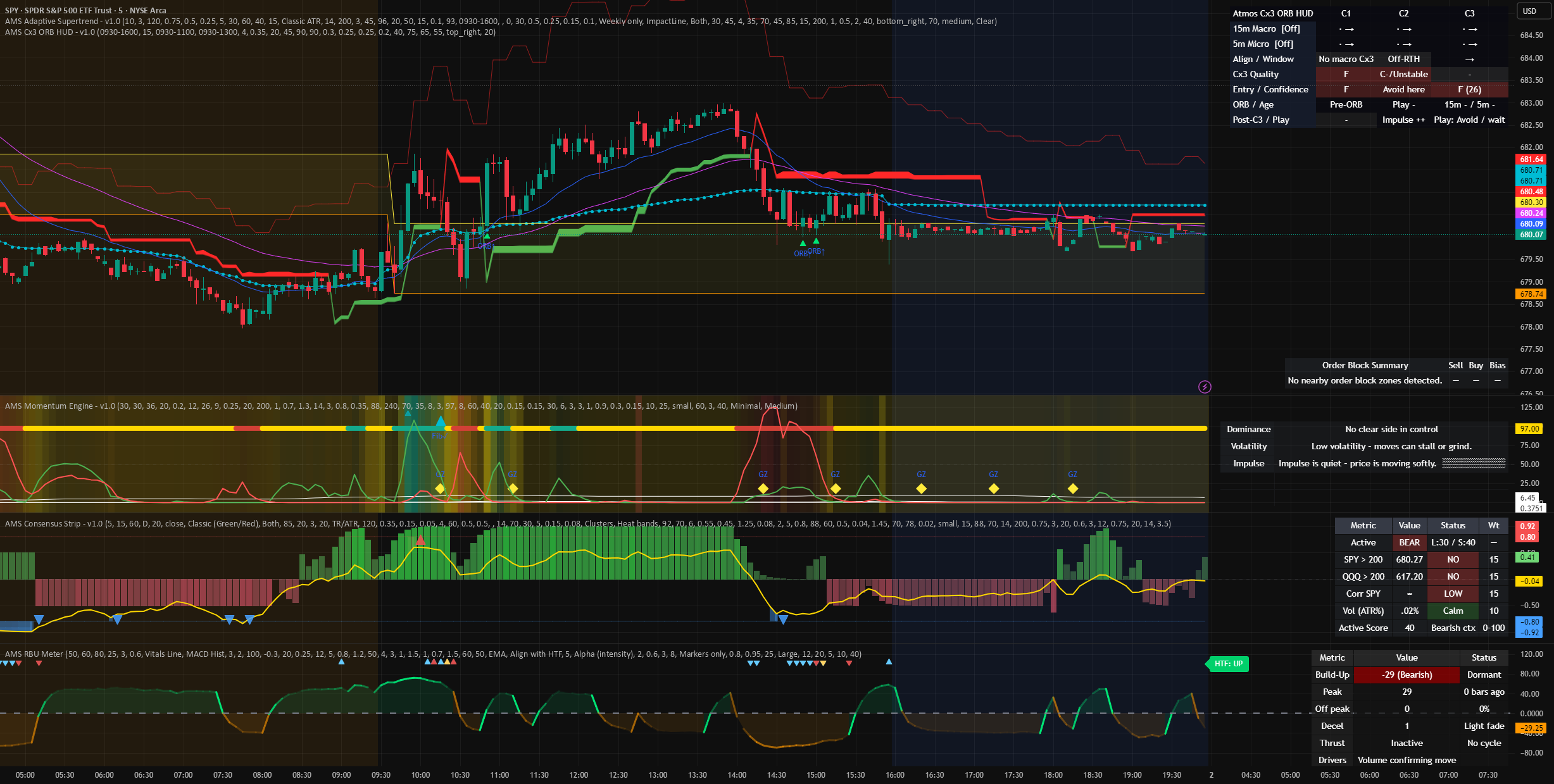The image size is (1554, 784).
Task: Click No clear side in control text
Action: point(1391,429)
